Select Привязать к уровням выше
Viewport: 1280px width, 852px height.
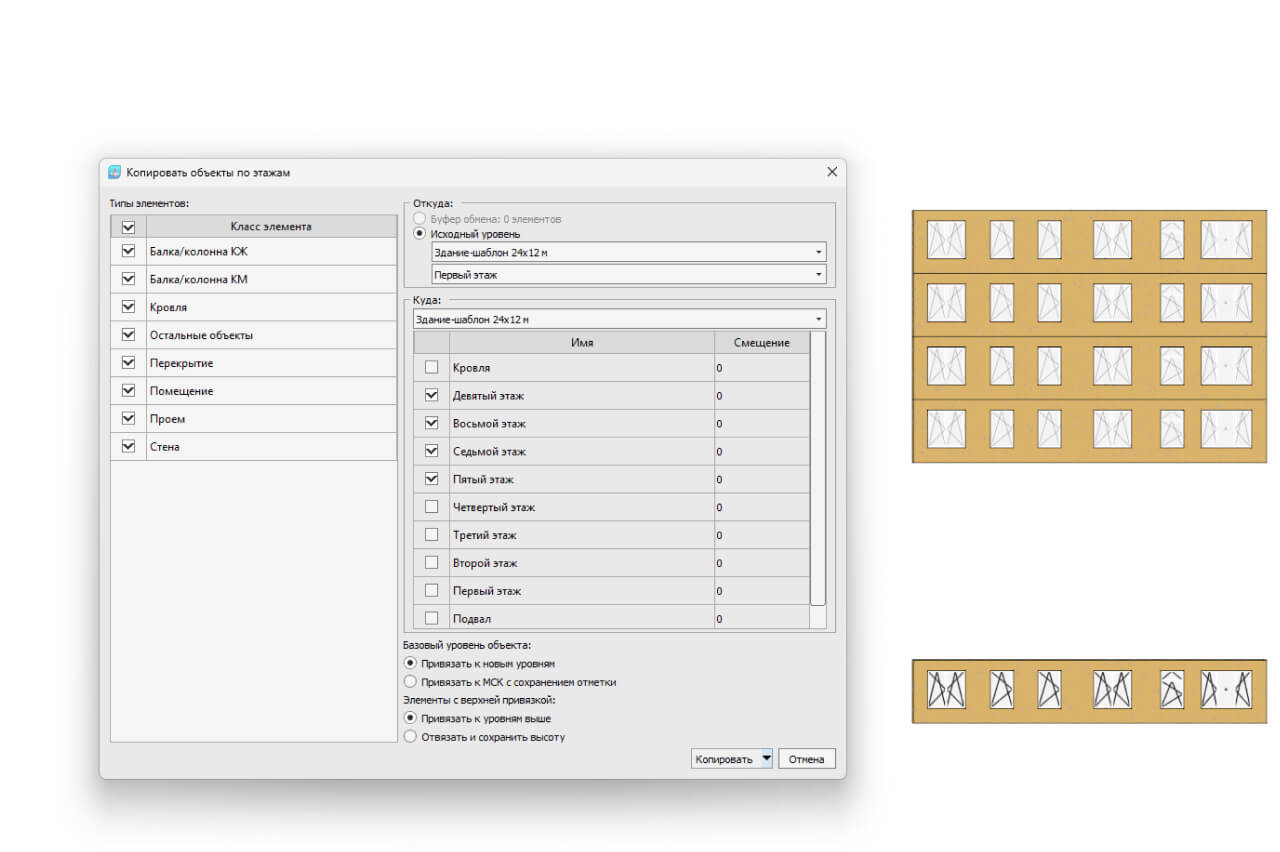click(x=410, y=718)
